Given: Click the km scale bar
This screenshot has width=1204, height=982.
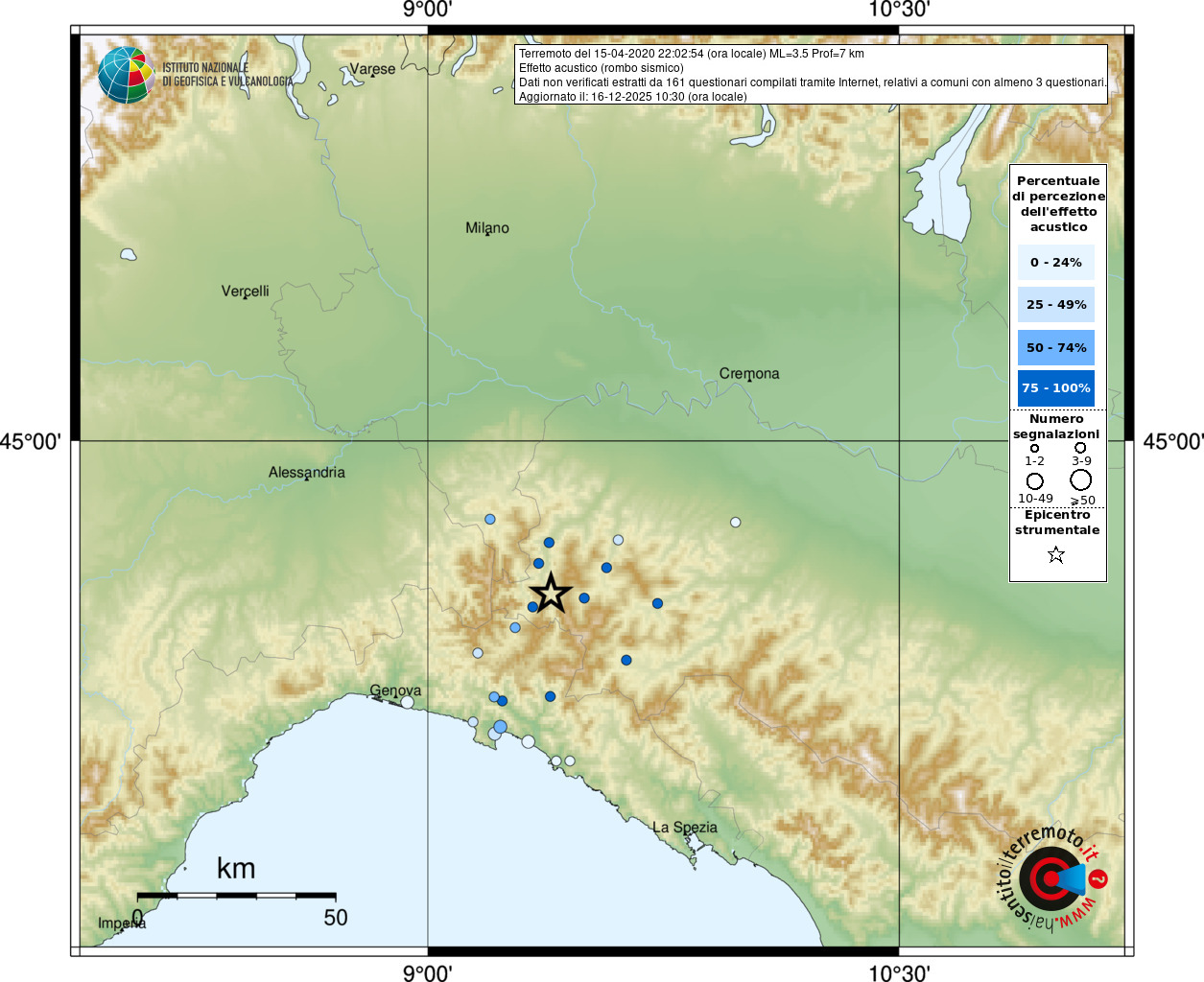Looking at the screenshot, I should point(236,896).
